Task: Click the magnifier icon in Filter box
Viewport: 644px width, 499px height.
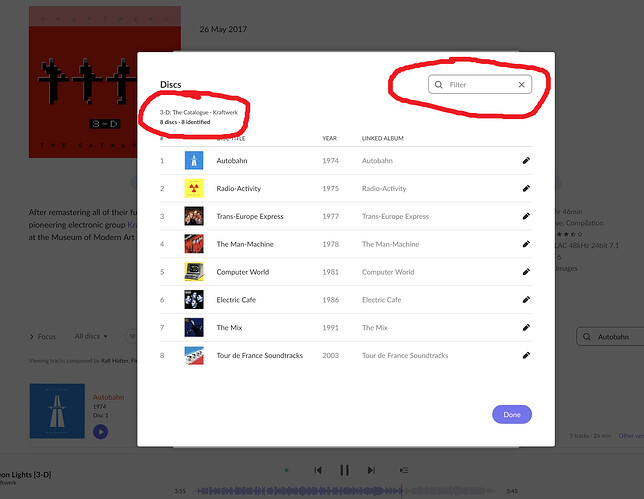Action: point(439,85)
